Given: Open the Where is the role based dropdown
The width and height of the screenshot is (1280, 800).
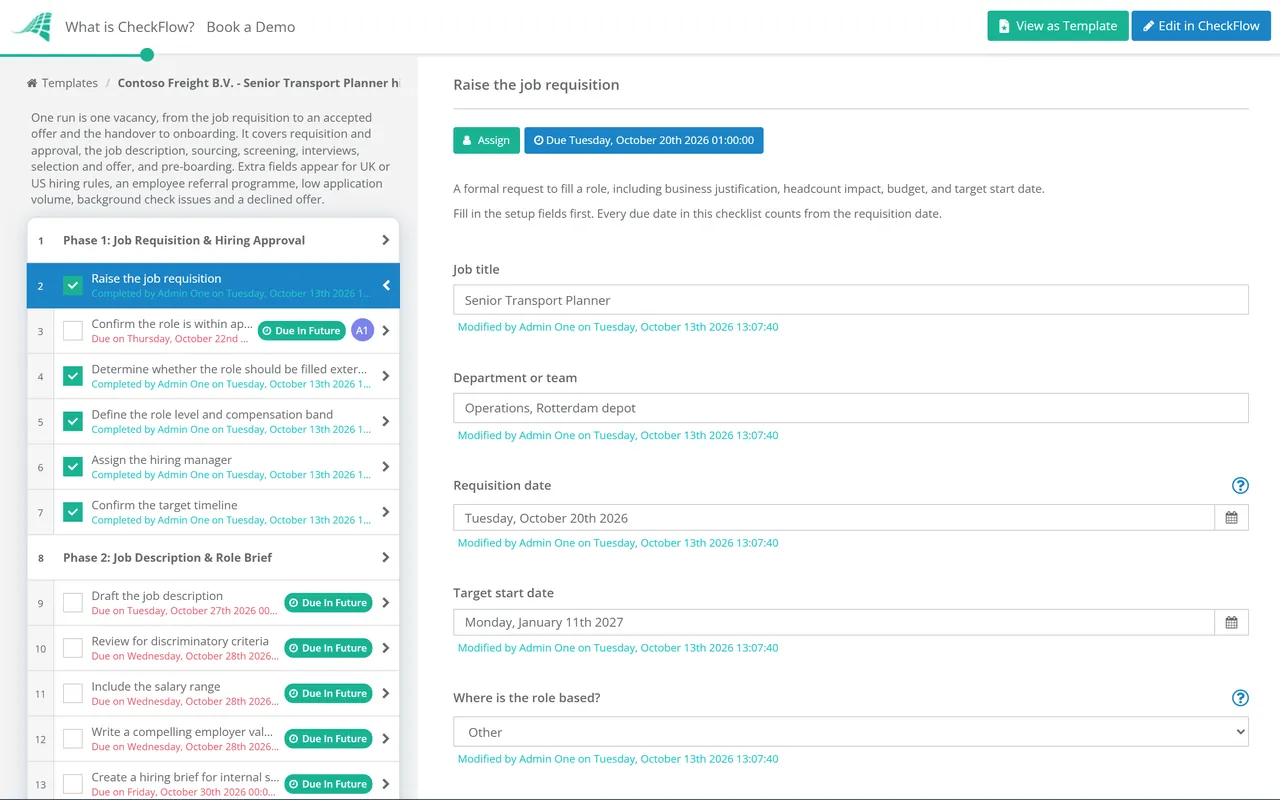Looking at the screenshot, I should [x=851, y=732].
